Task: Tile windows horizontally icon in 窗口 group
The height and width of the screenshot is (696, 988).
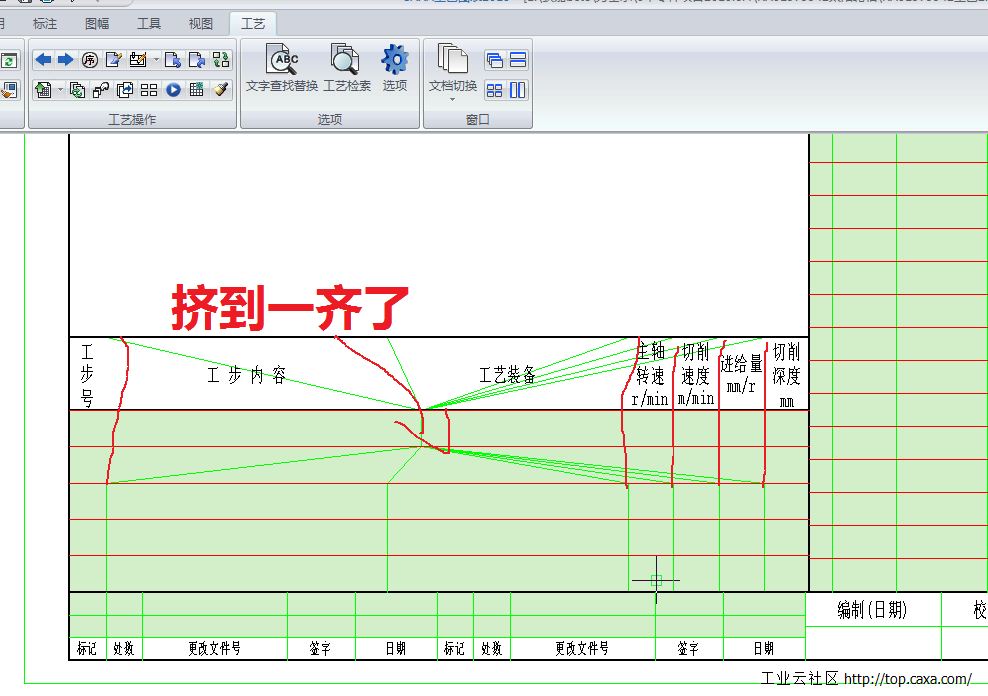Action: coord(518,60)
